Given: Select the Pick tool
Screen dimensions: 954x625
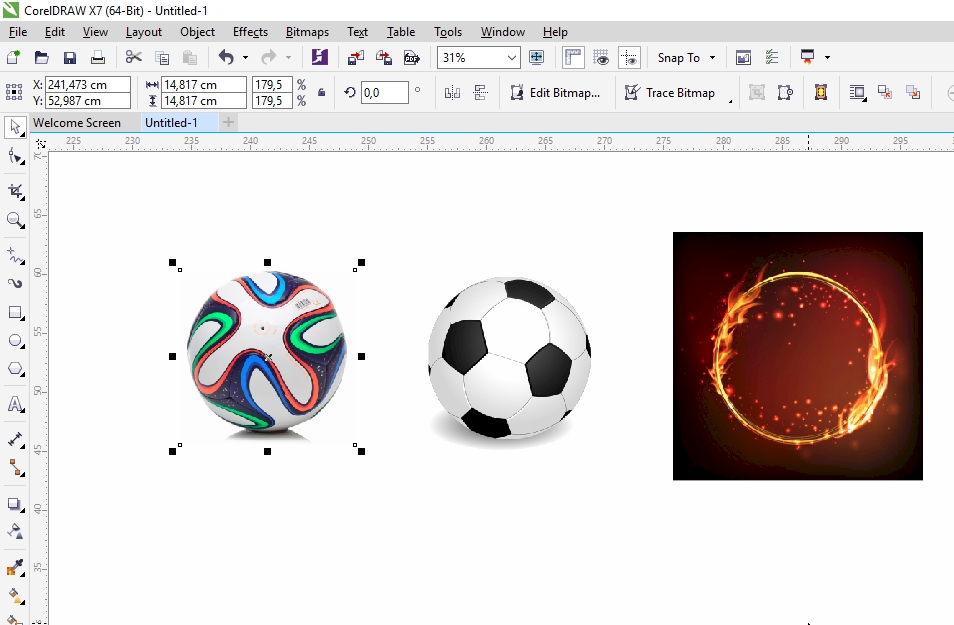Looking at the screenshot, I should point(14,128).
